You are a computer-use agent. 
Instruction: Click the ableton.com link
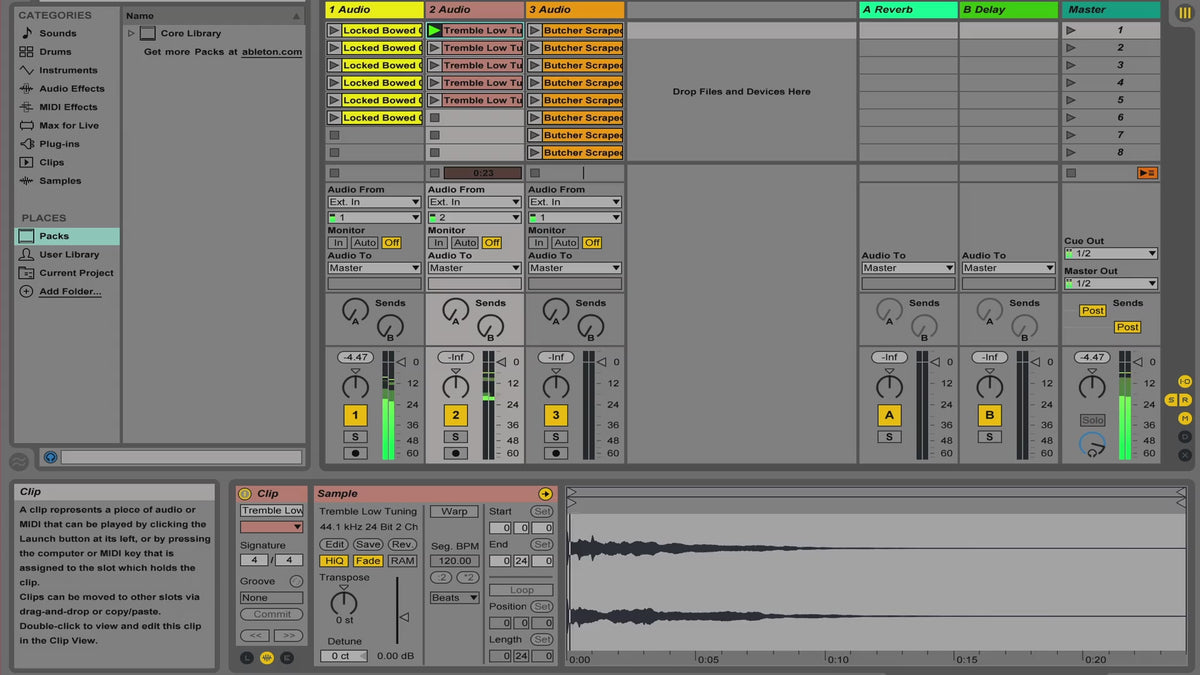(x=271, y=52)
